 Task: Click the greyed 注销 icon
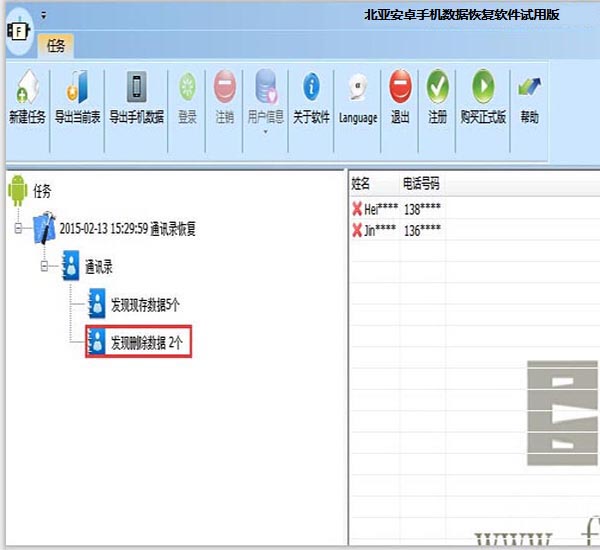click(225, 87)
